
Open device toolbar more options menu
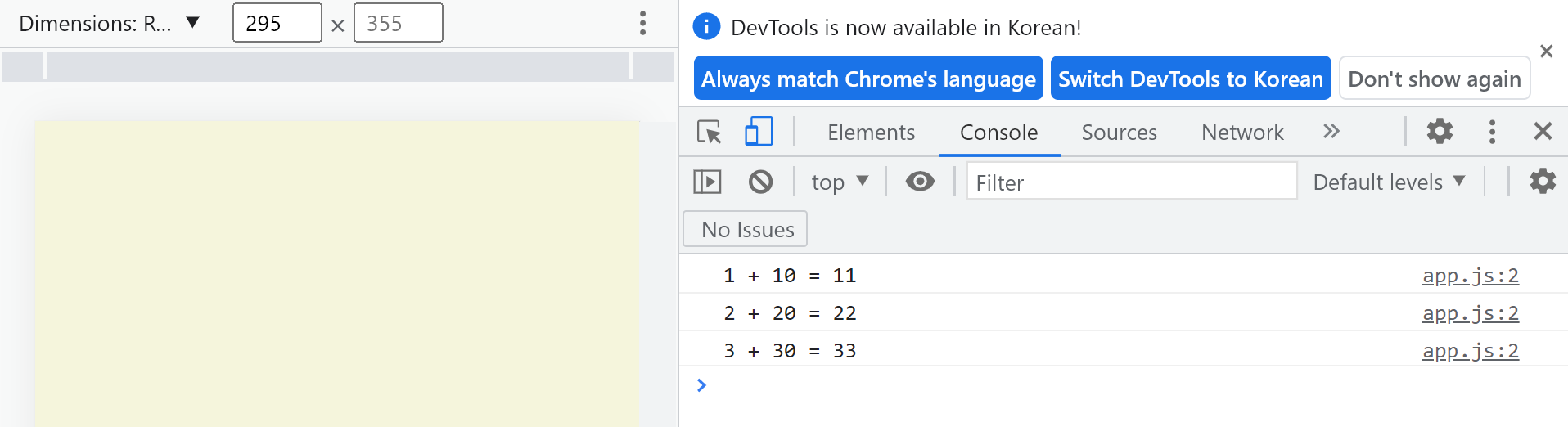coord(643,23)
